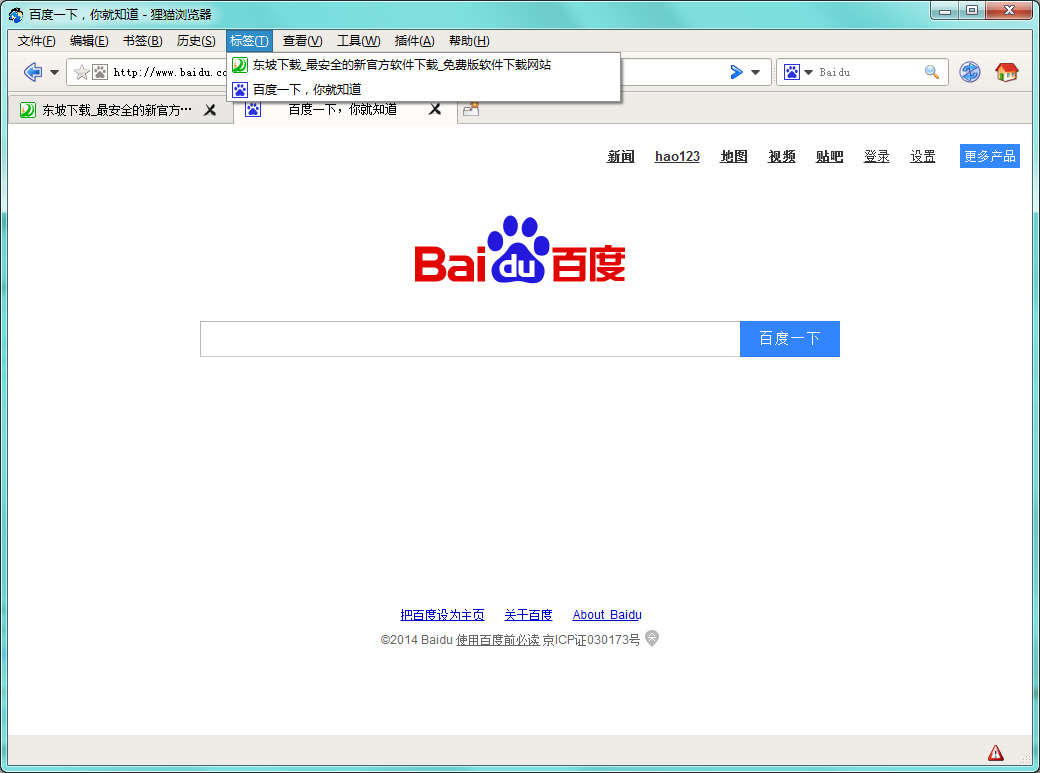
Task: Click the green favicon on 东坡下载 tab
Action: click(x=28, y=110)
